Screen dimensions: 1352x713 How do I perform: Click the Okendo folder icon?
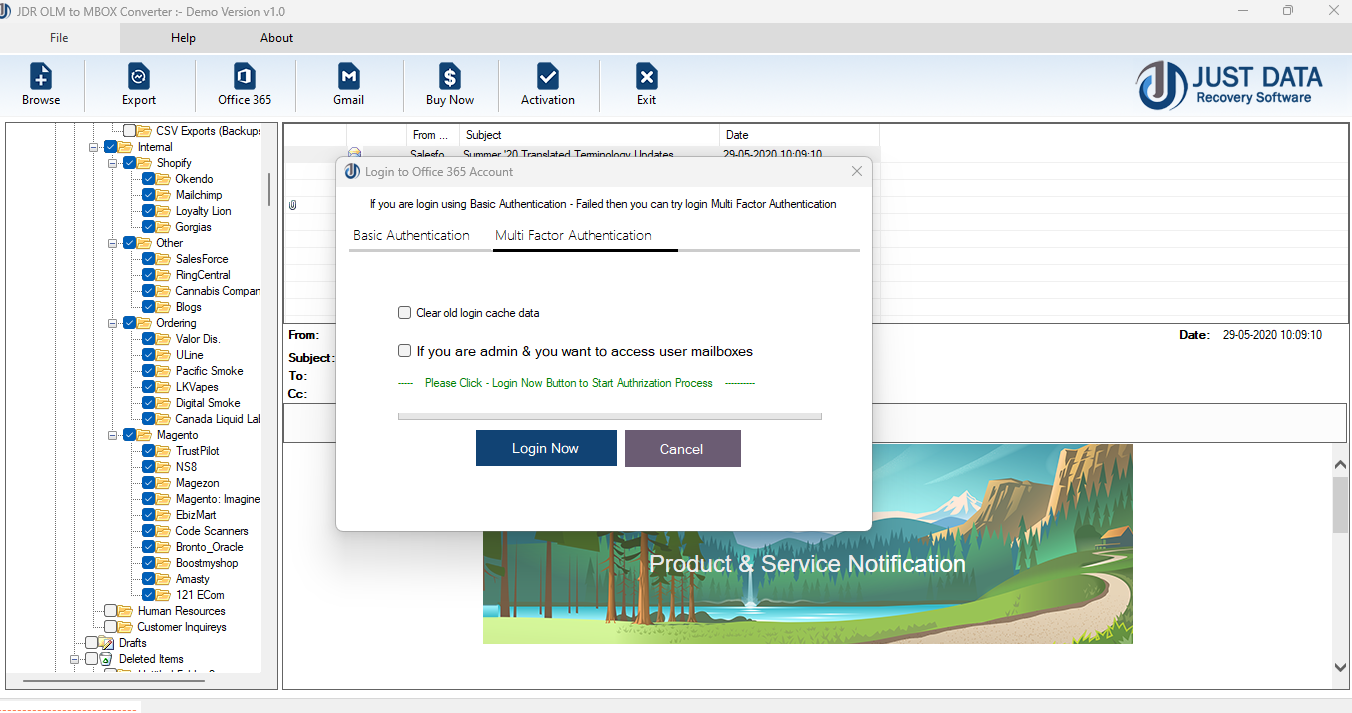pos(164,179)
